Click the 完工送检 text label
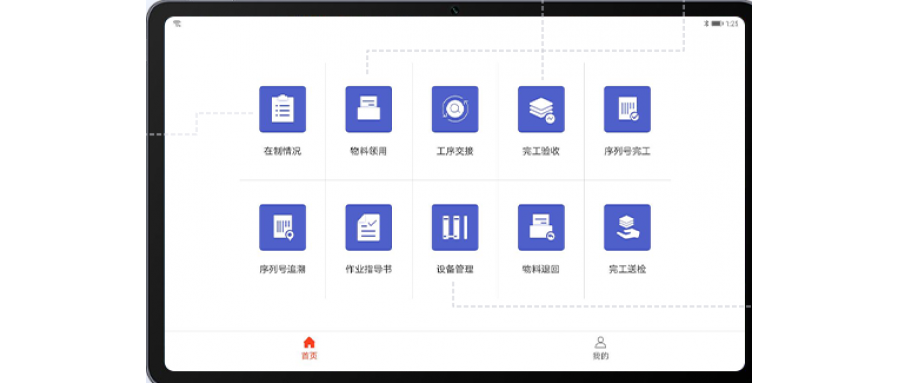The height and width of the screenshot is (383, 900). 627,269
